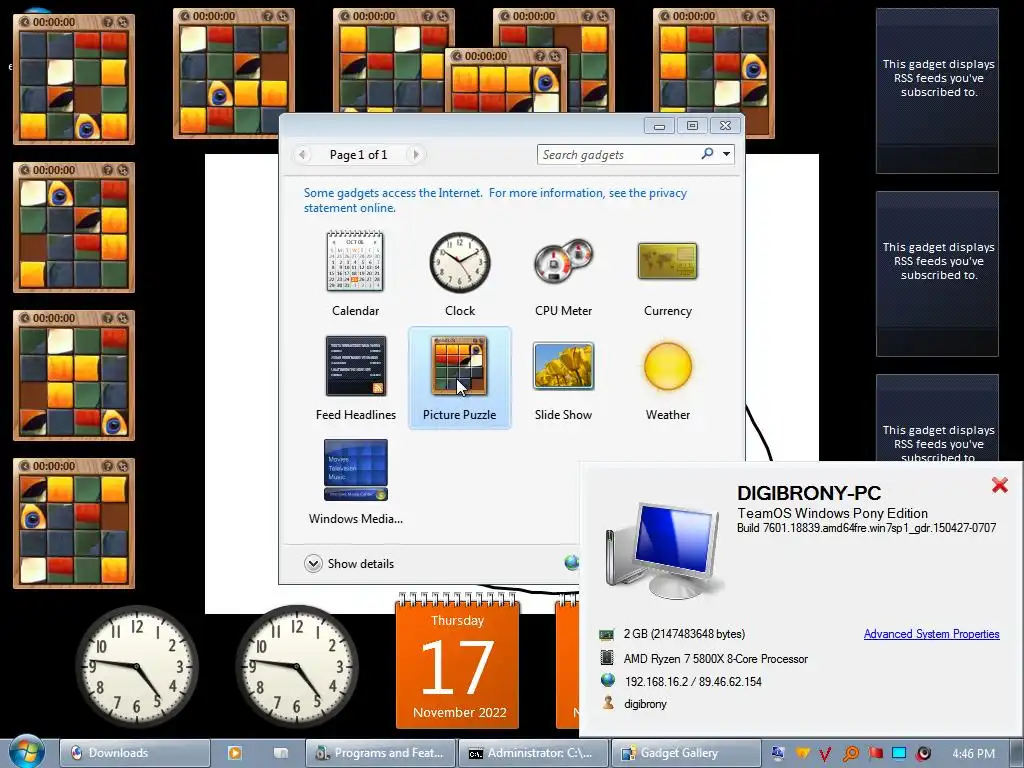Click the processor icon beside AMD Ryzen

pos(607,658)
